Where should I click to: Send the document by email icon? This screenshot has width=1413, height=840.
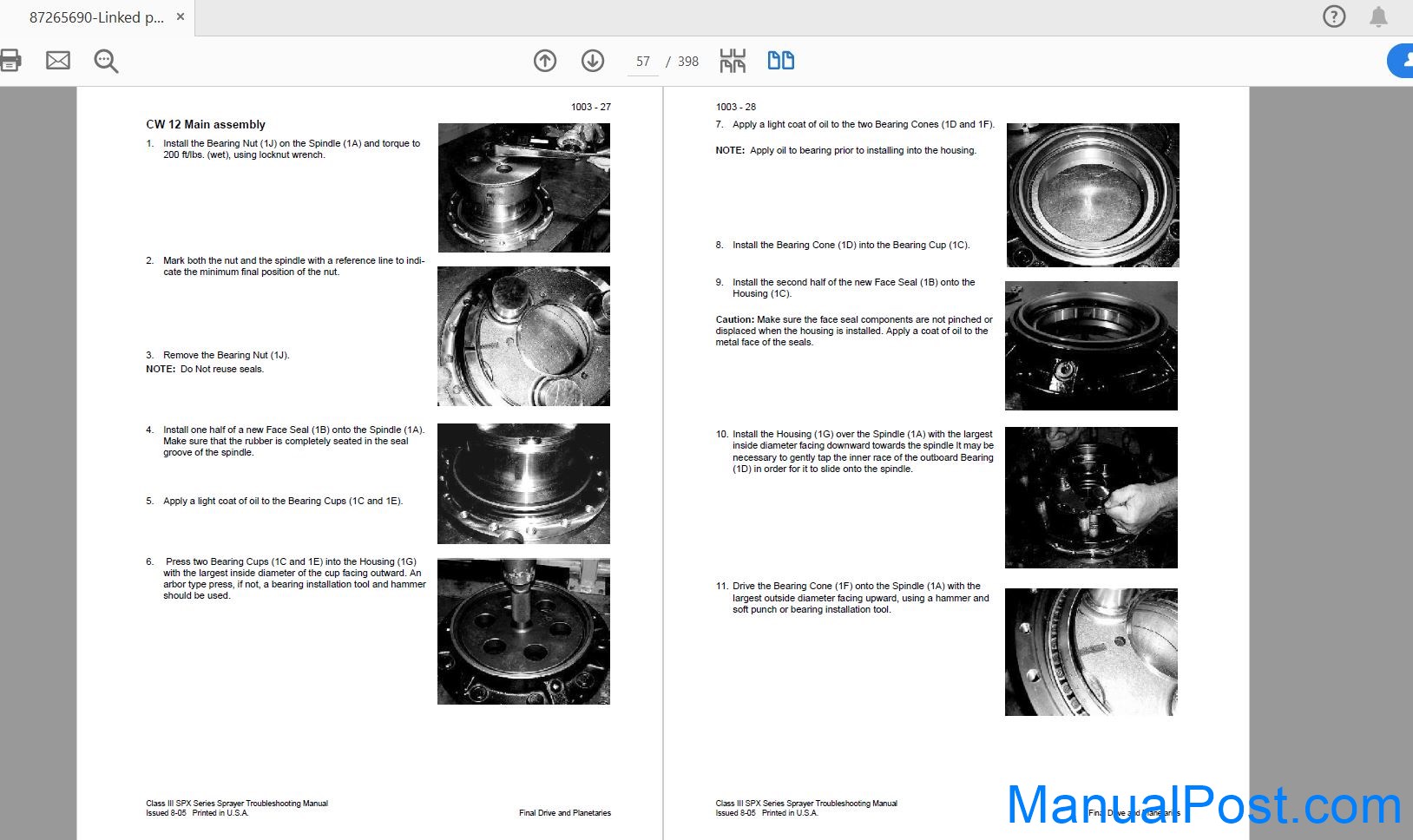coord(58,61)
